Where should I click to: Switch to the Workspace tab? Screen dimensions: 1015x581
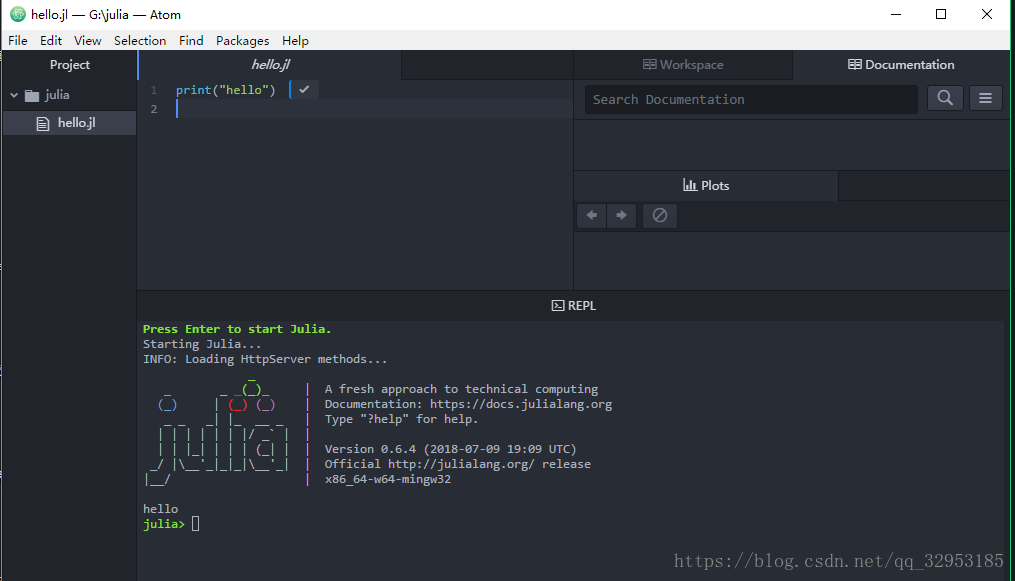(x=683, y=65)
